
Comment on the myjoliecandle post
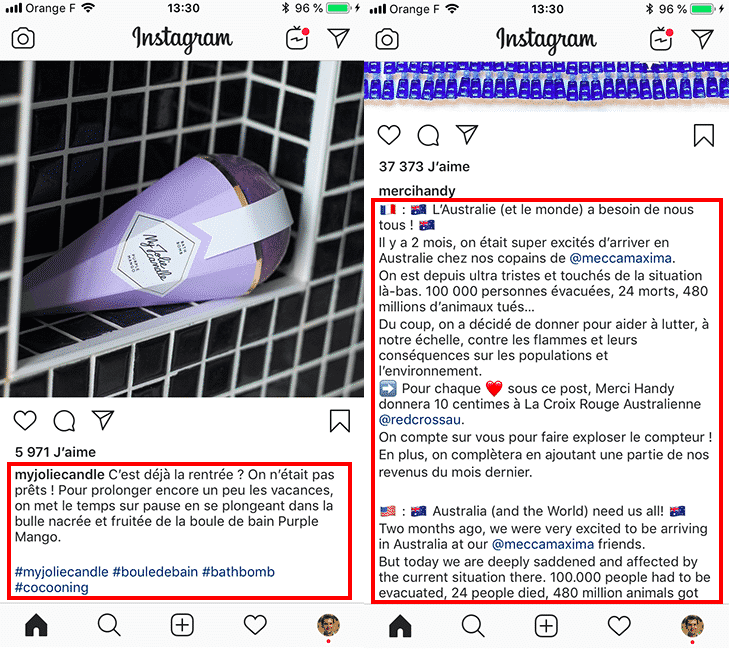pyautogui.click(x=64, y=421)
